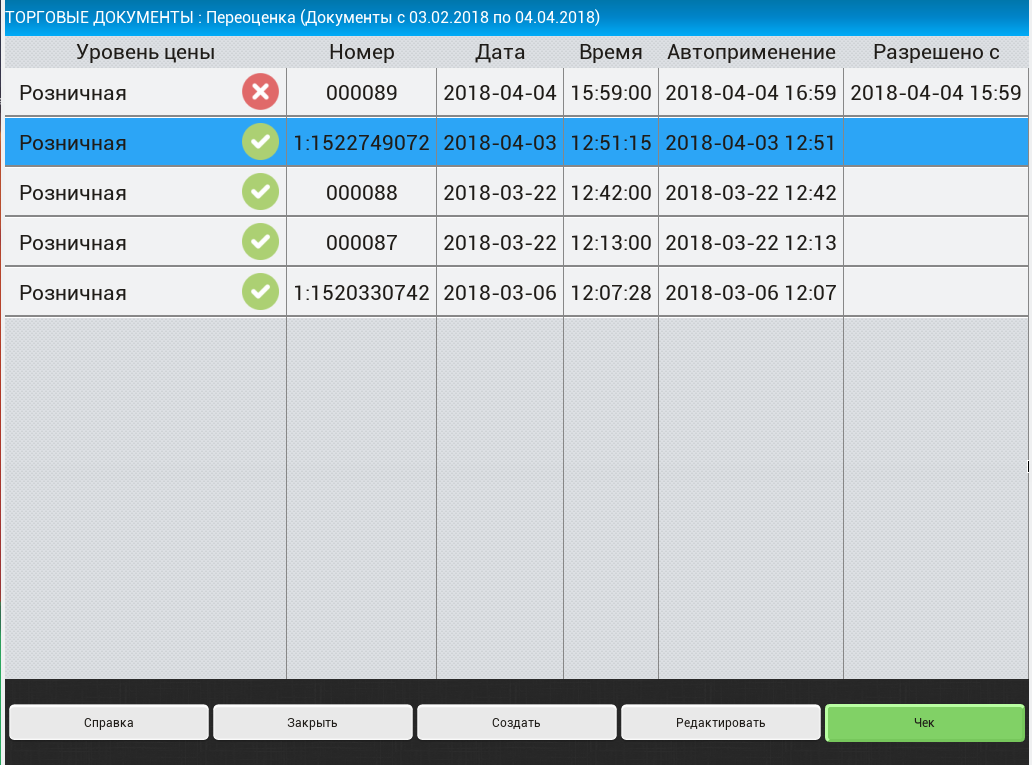Click the time 12:42:00 cell

pos(611,193)
